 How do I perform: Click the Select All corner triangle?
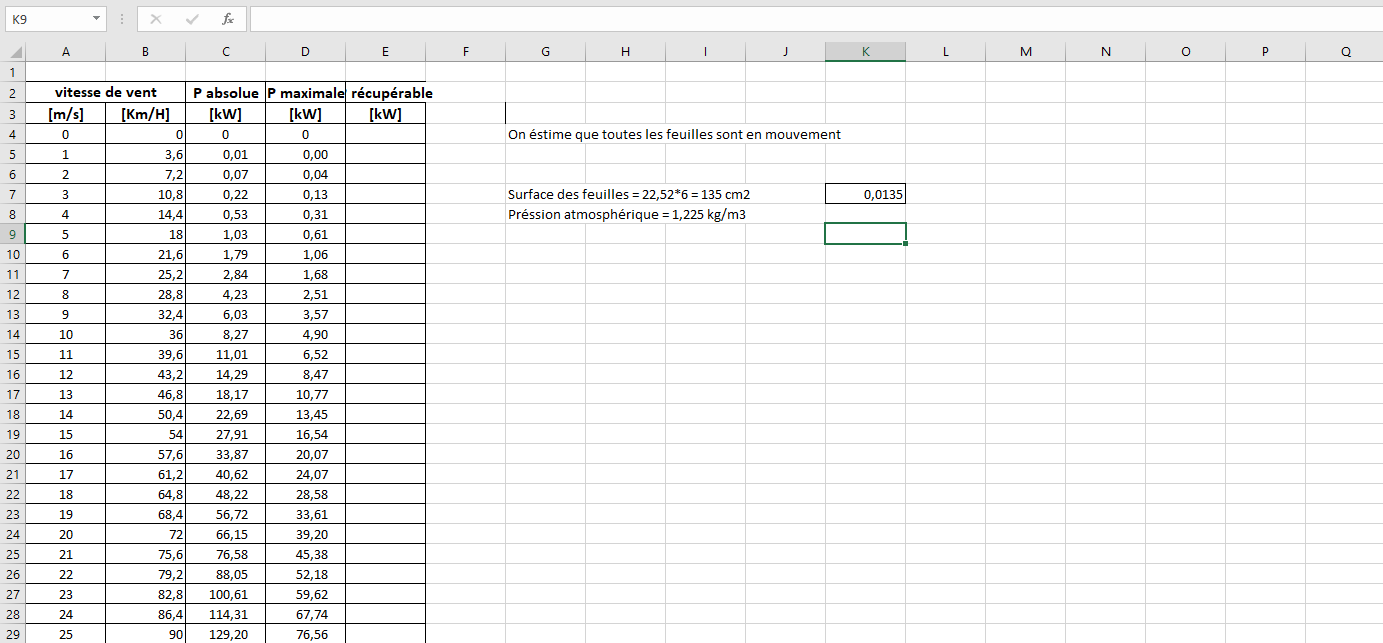pyautogui.click(x=15, y=52)
